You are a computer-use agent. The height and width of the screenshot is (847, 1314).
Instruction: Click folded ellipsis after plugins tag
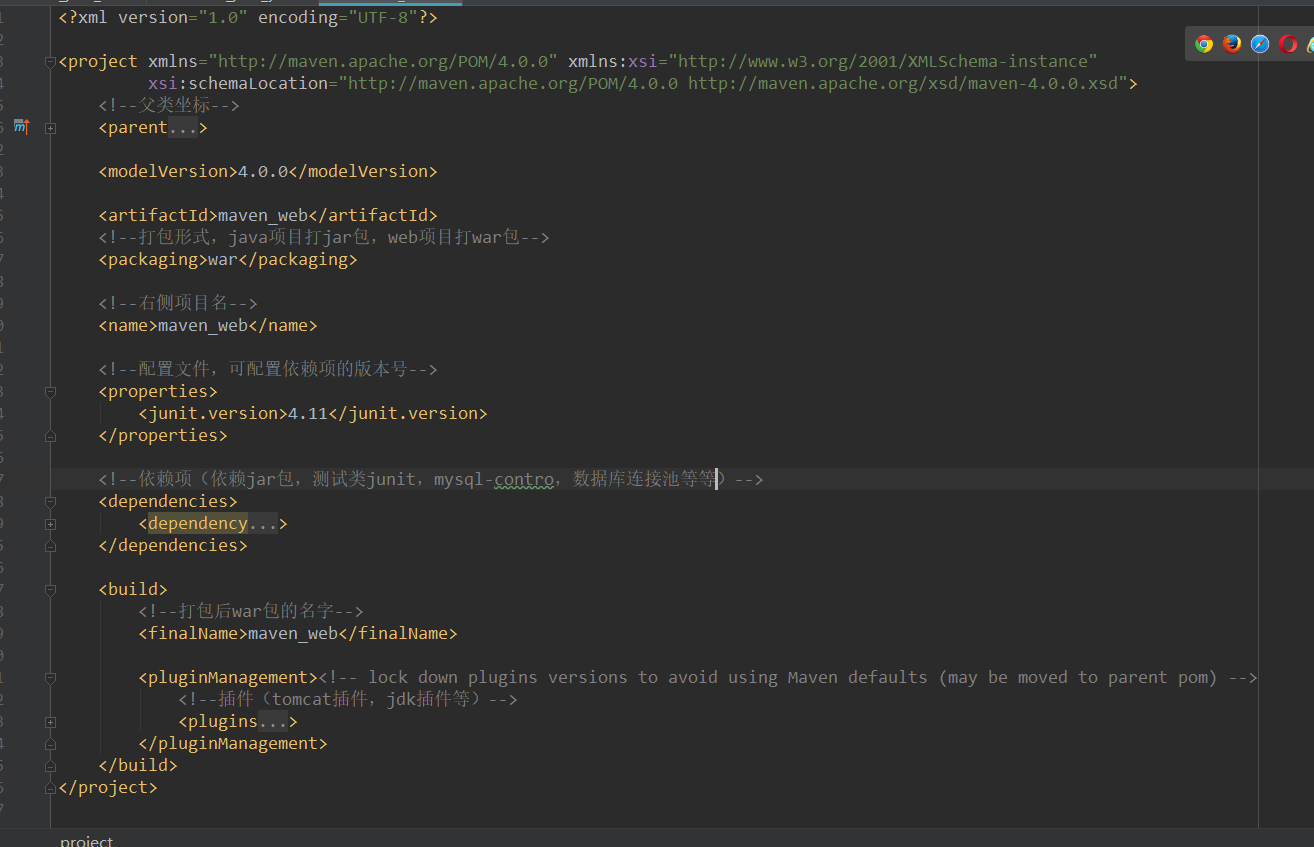click(273, 722)
